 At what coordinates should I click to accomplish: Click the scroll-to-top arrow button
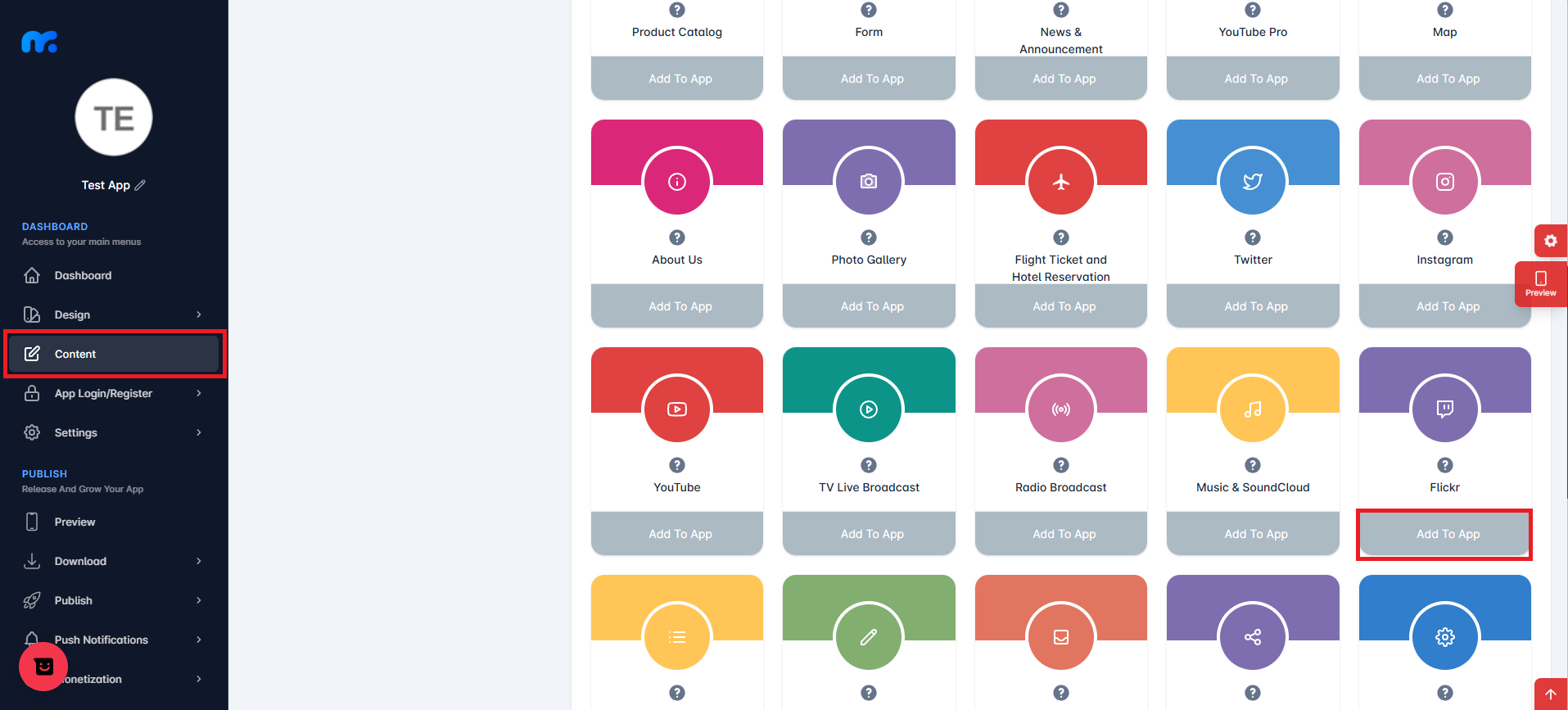(x=1550, y=694)
